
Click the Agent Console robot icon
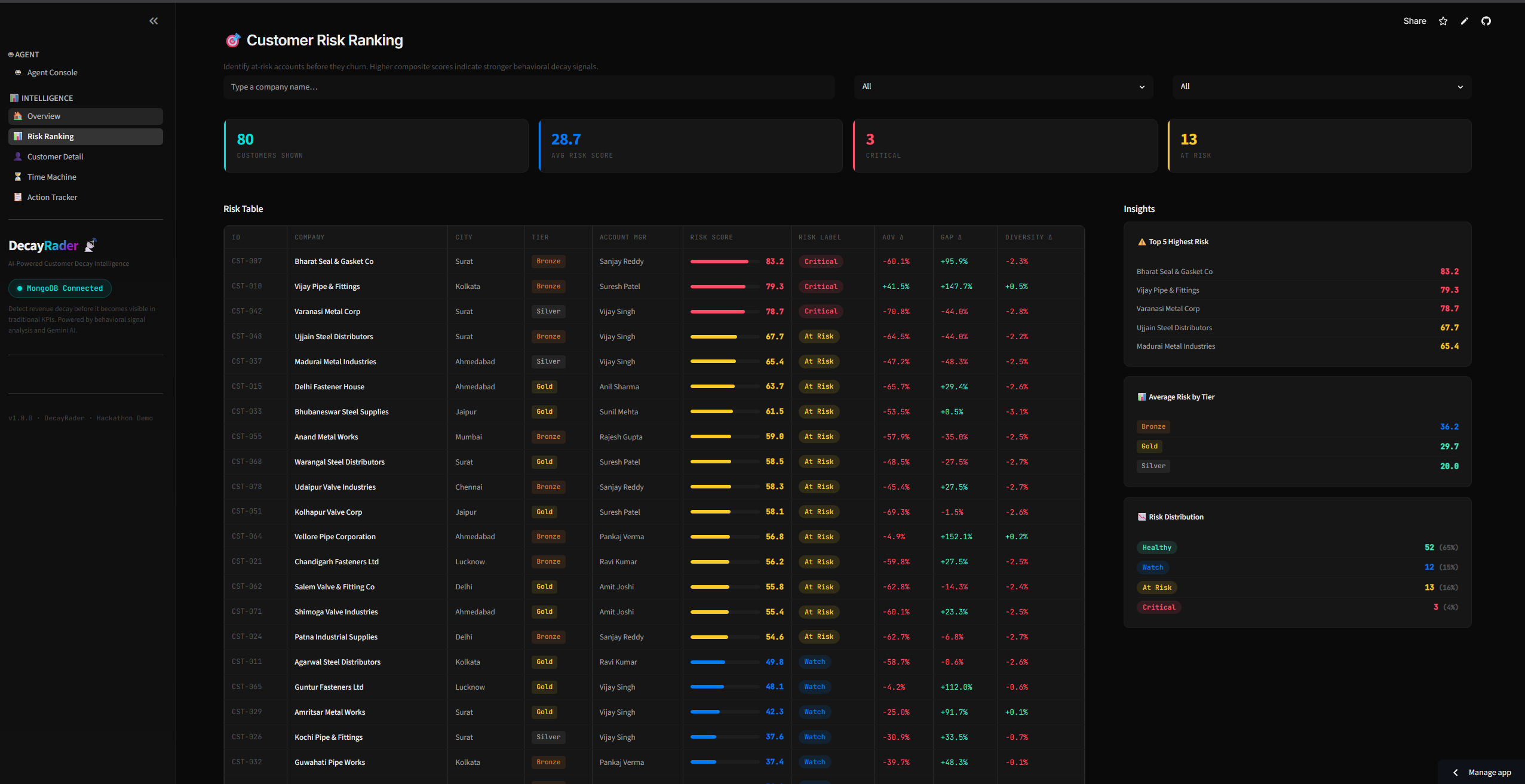coord(18,72)
